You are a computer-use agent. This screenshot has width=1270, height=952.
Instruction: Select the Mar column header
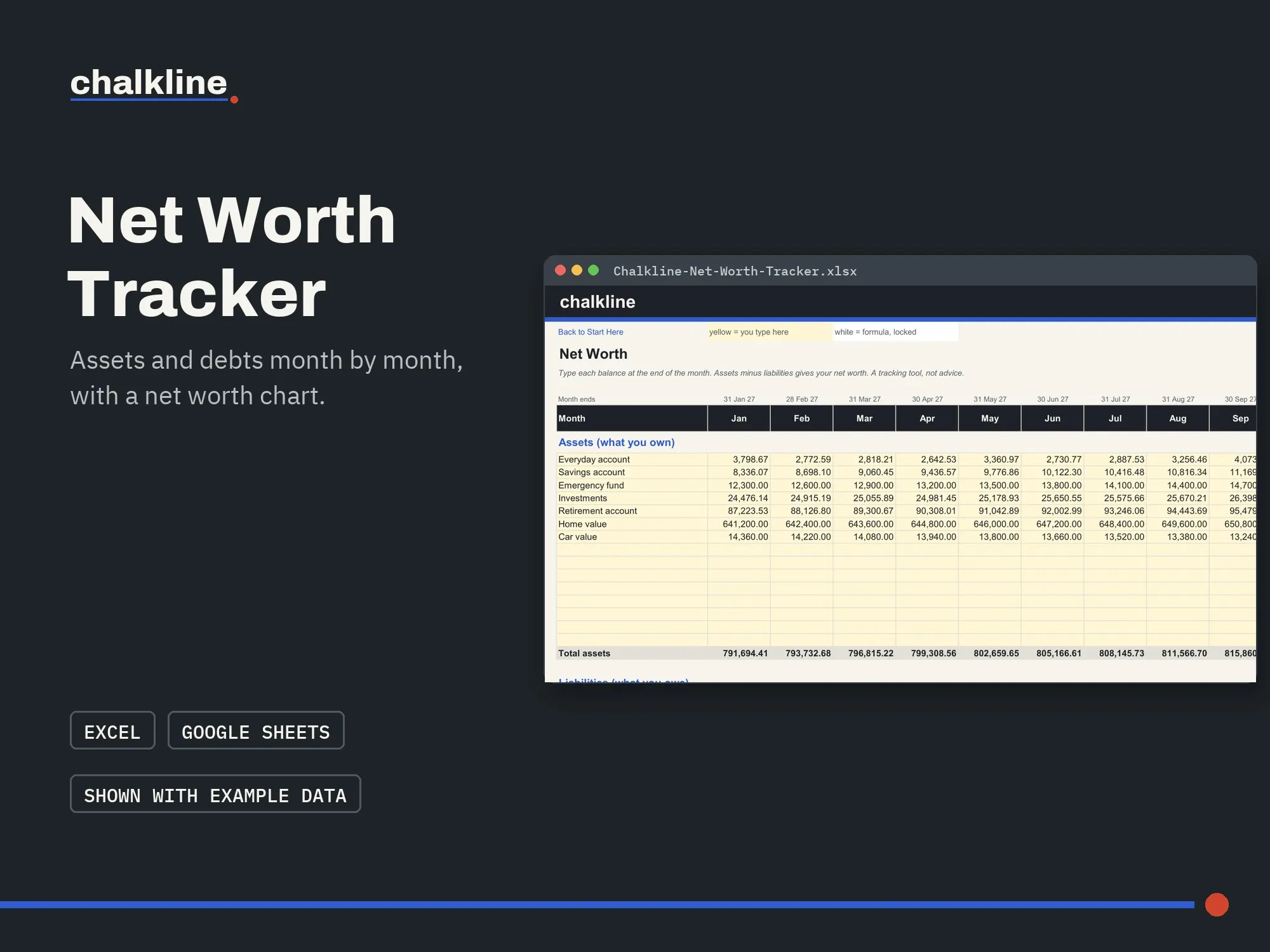(864, 418)
